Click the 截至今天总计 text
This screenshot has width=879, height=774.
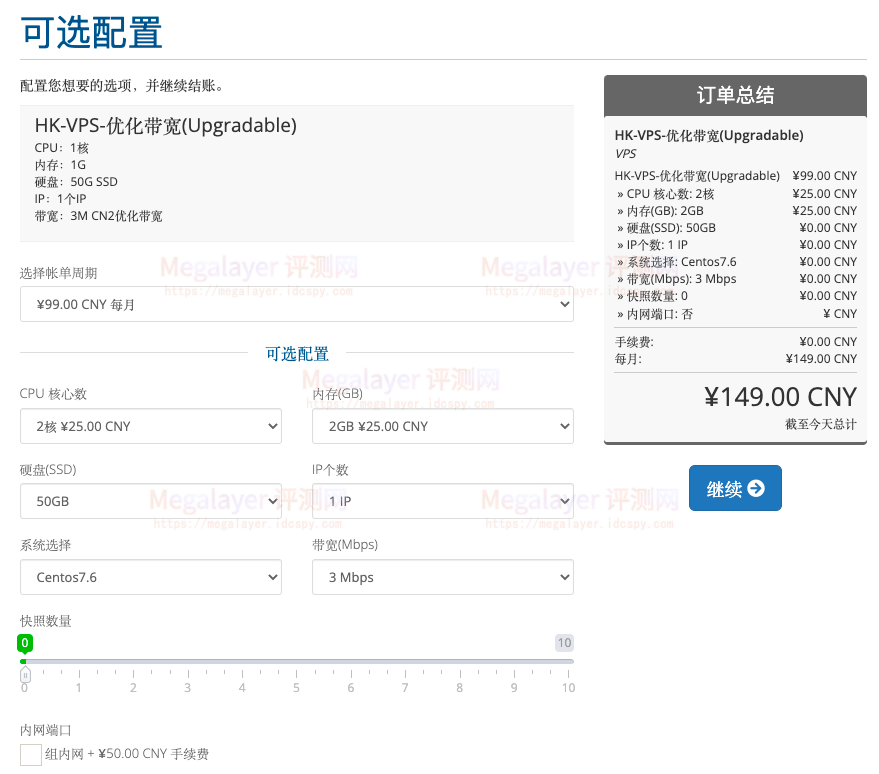click(x=821, y=424)
